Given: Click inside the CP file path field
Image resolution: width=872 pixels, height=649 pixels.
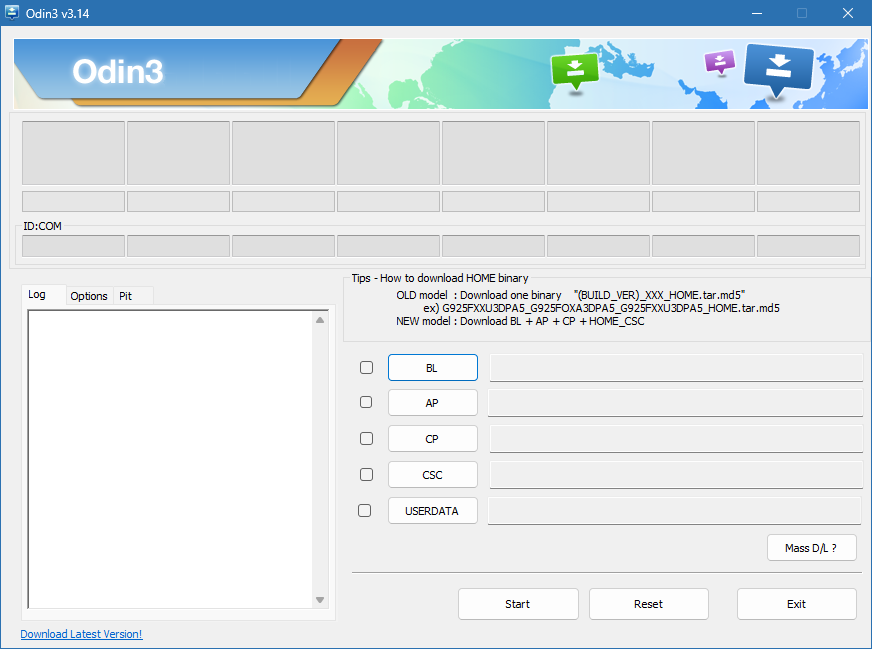Looking at the screenshot, I should pyautogui.click(x=676, y=439).
